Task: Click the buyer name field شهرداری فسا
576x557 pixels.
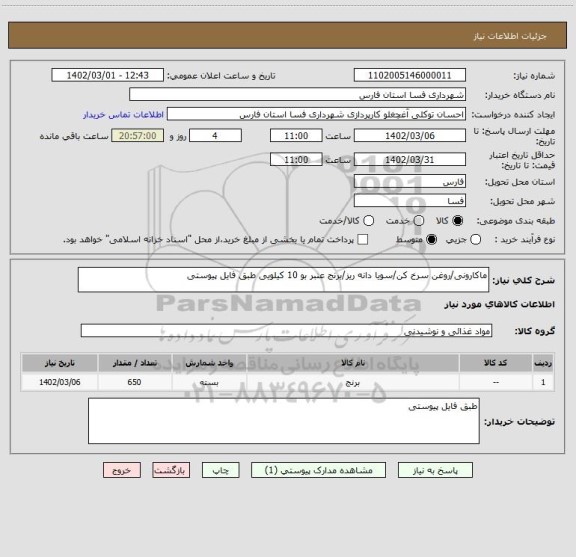Action: click(298, 95)
